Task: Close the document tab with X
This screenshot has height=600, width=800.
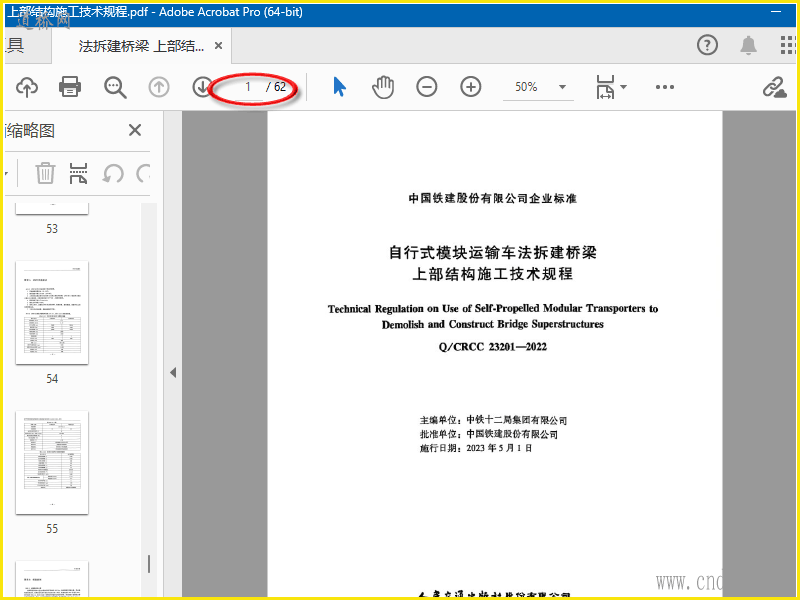Action: point(218,46)
